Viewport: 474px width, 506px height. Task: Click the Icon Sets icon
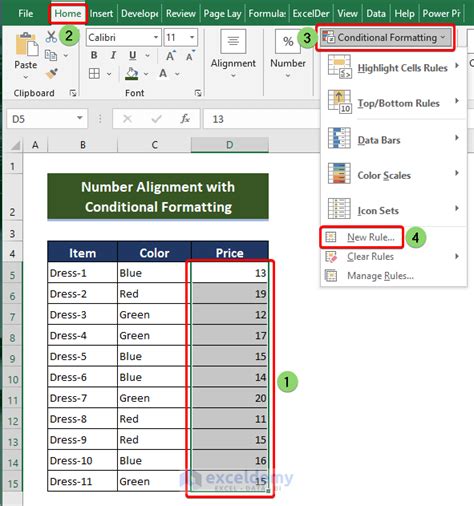(339, 209)
